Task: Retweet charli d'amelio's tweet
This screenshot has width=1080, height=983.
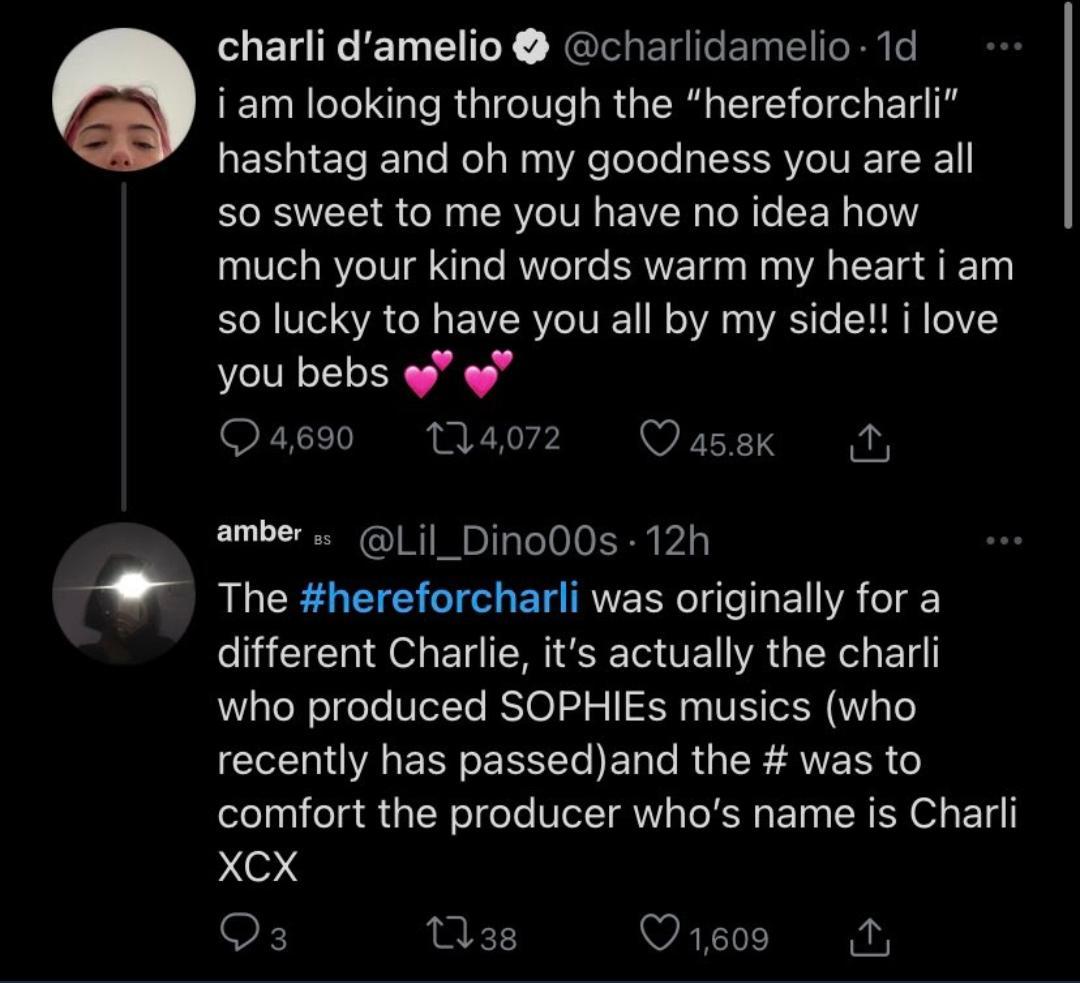Action: point(441,440)
